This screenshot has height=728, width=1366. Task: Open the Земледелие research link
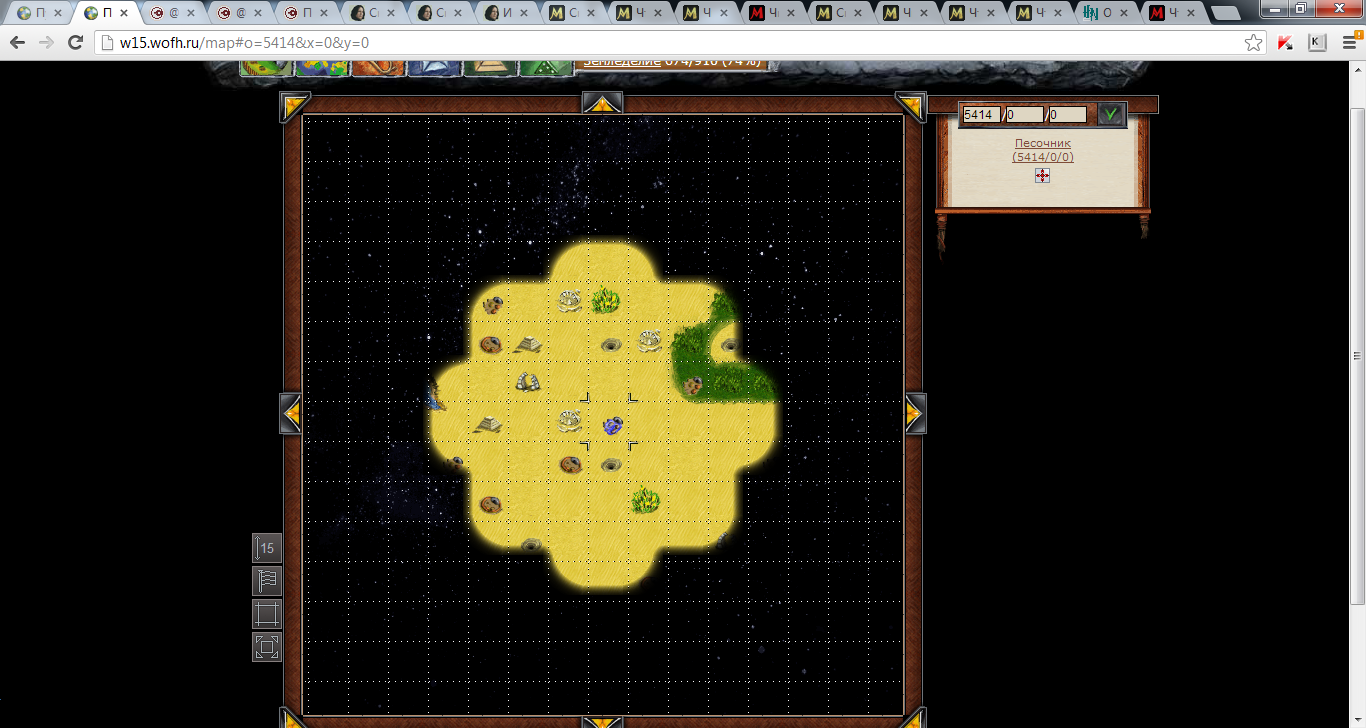pyautogui.click(x=621, y=62)
